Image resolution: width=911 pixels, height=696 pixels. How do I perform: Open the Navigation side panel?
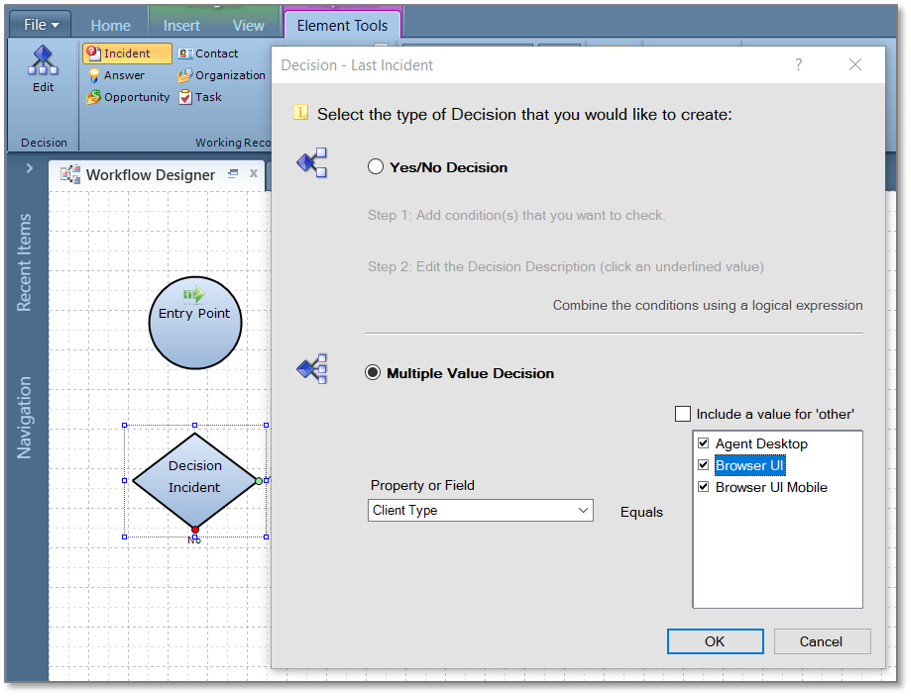pyautogui.click(x=24, y=417)
